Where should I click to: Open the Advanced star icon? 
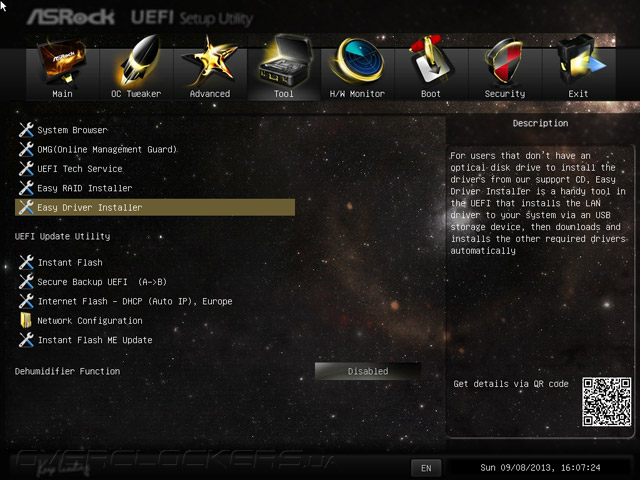(210, 61)
